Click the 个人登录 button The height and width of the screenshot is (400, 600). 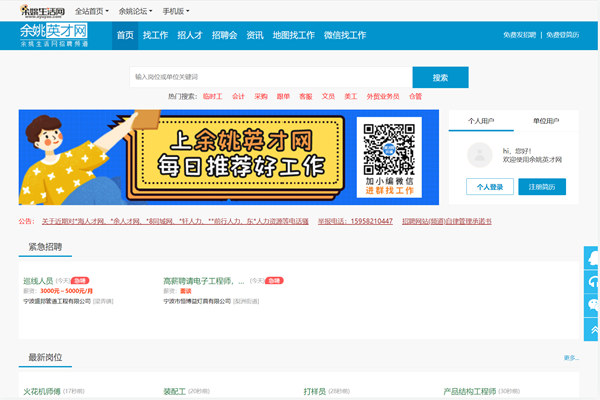coord(489,186)
